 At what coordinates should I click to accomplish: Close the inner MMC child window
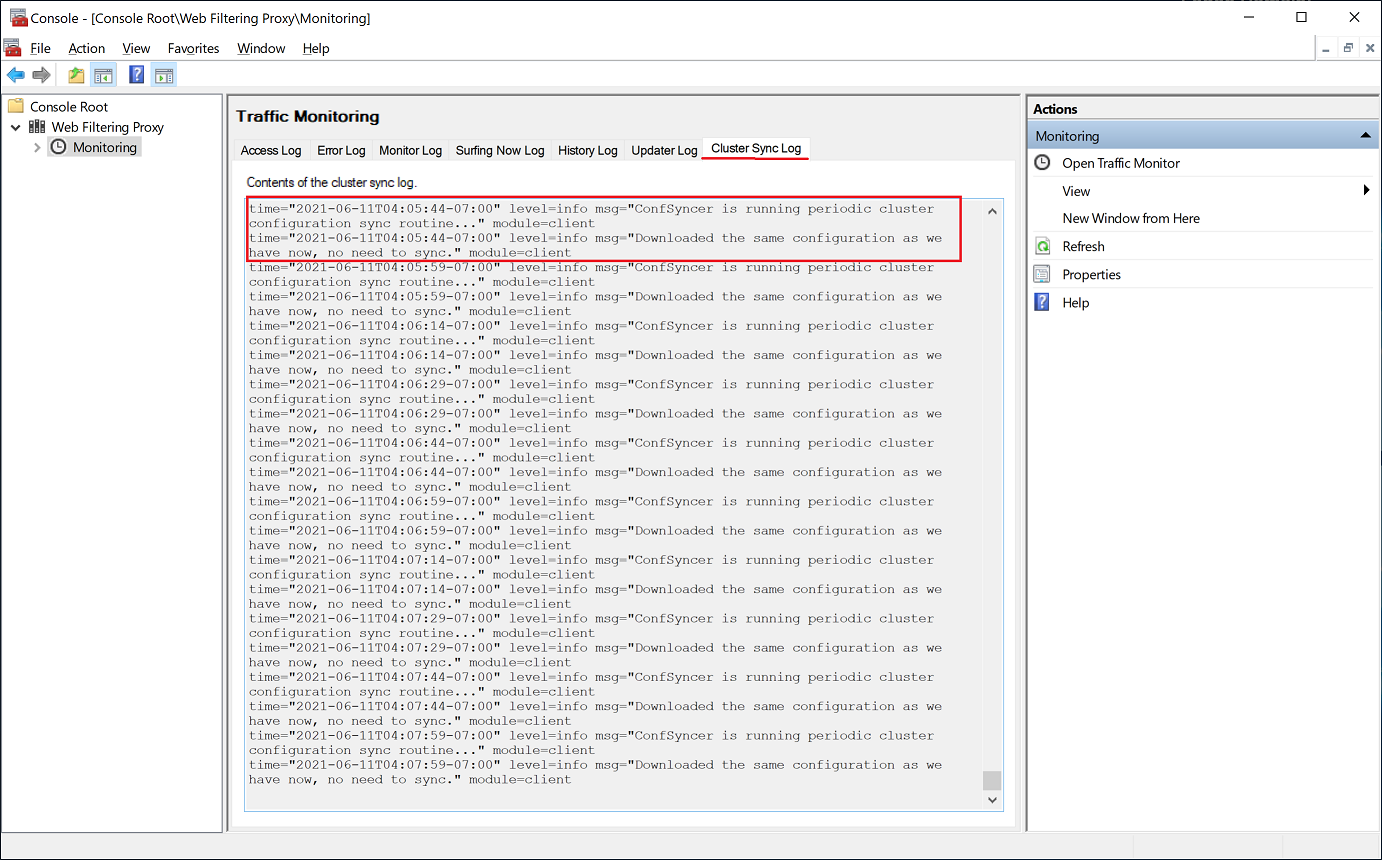click(1370, 48)
